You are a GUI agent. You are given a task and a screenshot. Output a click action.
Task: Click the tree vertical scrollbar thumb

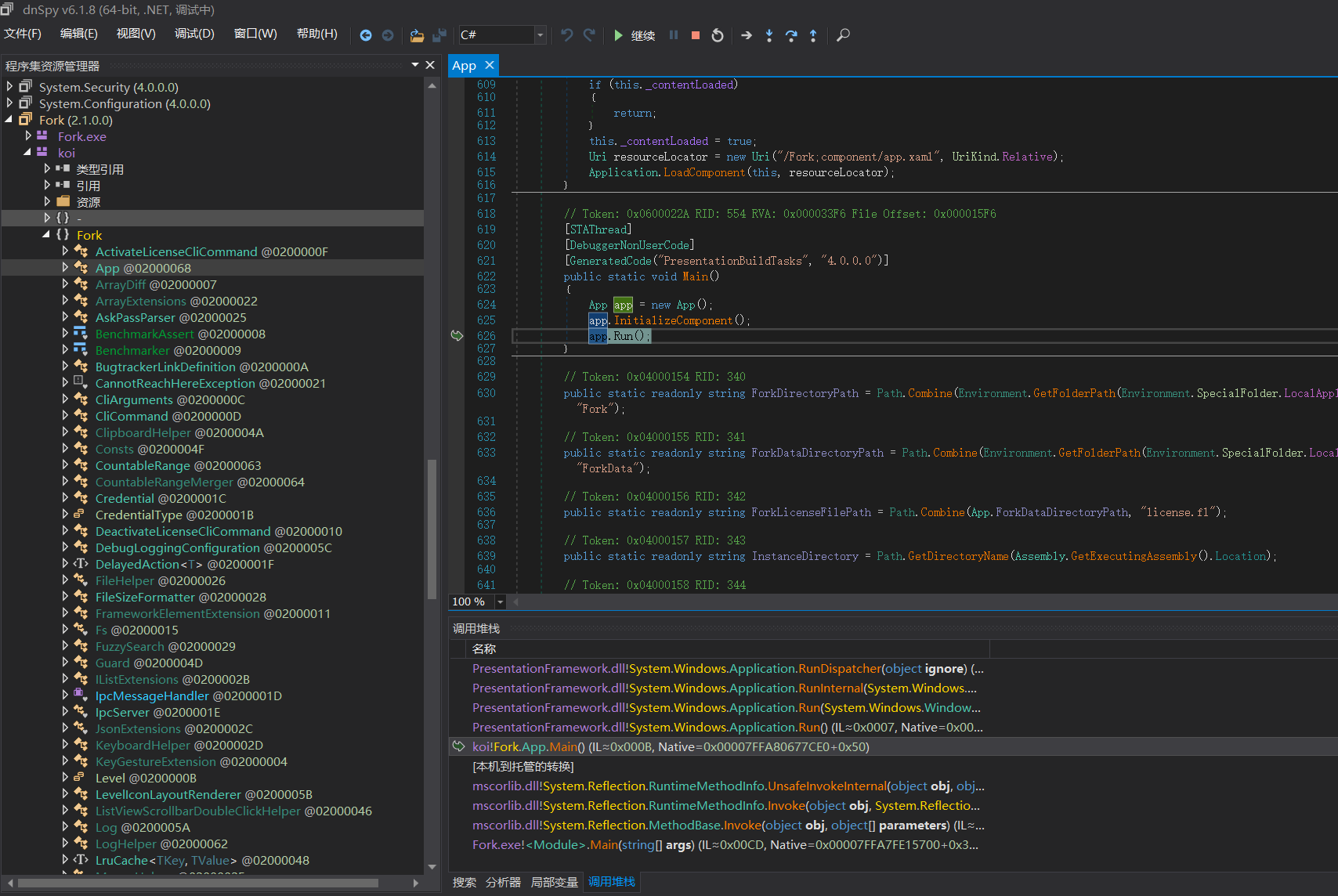(x=432, y=529)
